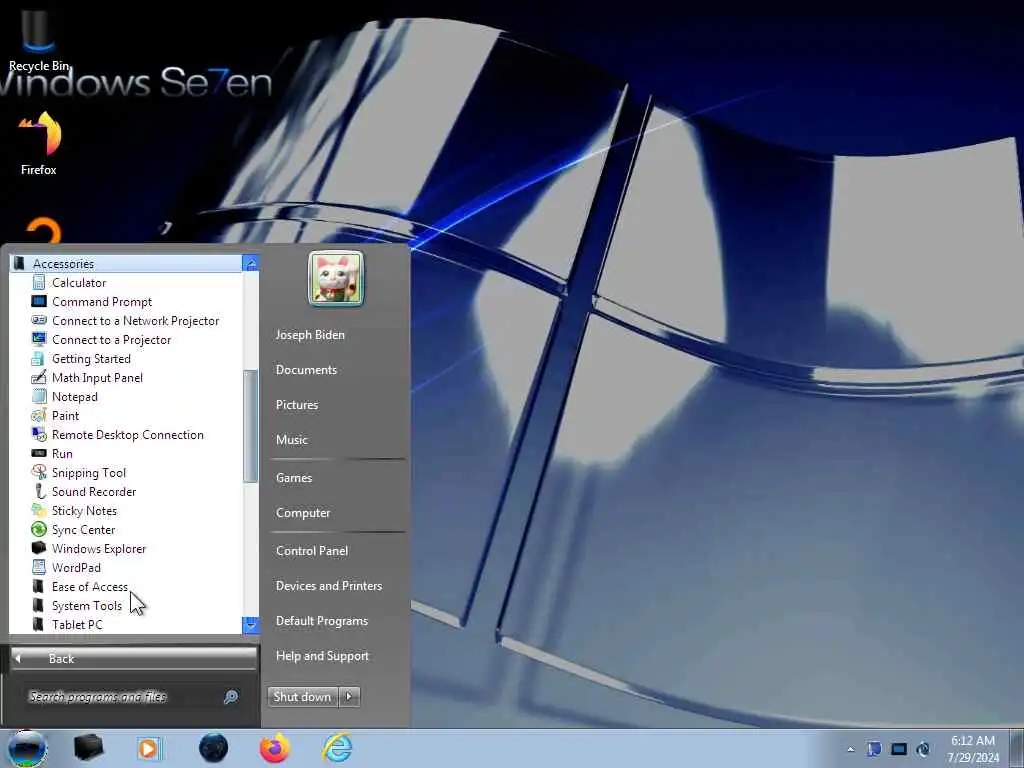Screen dimensions: 1024x768
Task: Click scroll up arrow in program list
Action: [250, 263]
